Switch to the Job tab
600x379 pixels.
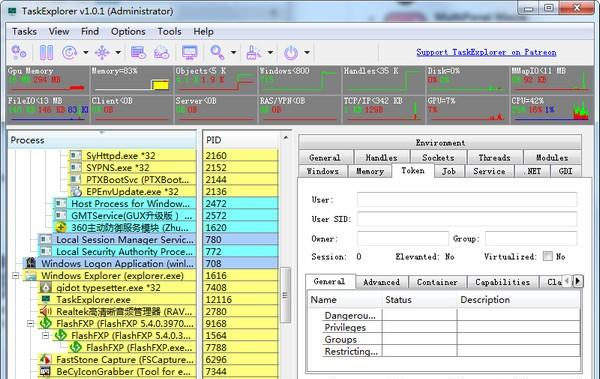[x=449, y=171]
